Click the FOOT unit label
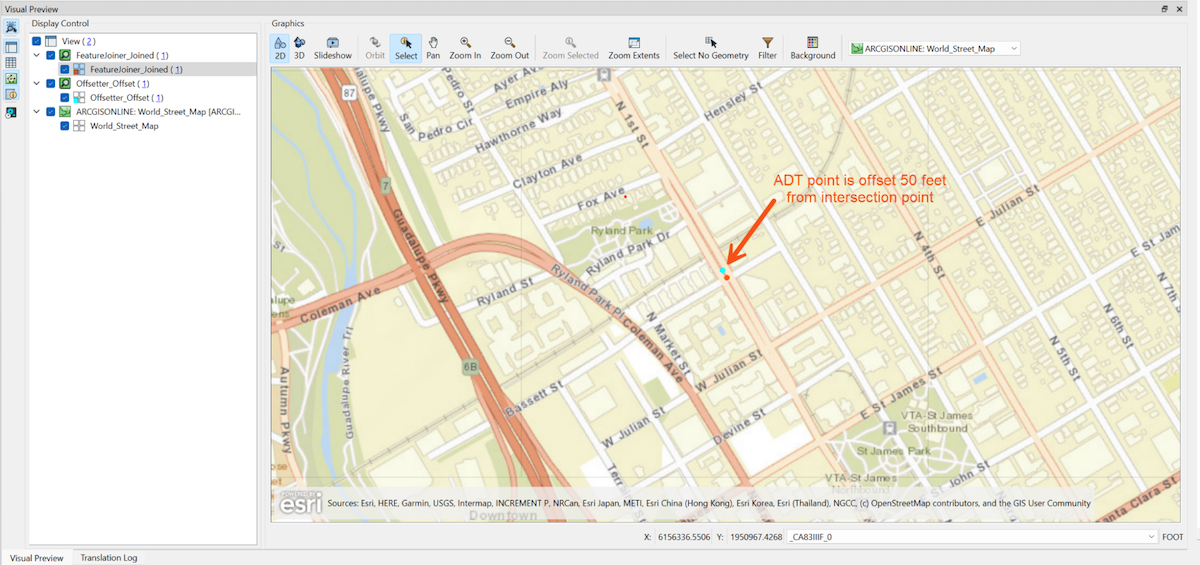 click(x=1173, y=537)
